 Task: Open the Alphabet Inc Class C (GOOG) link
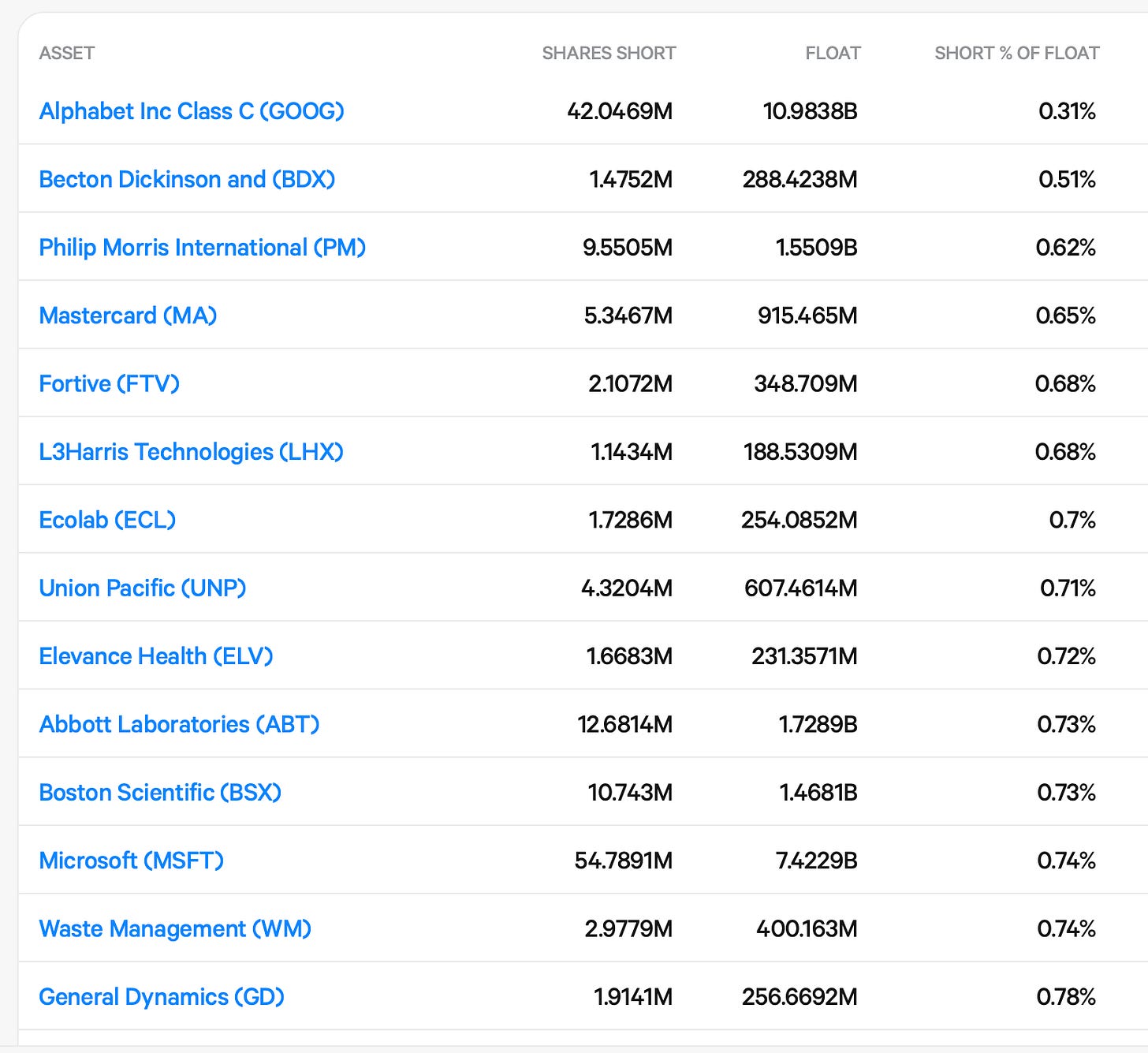pos(192,111)
